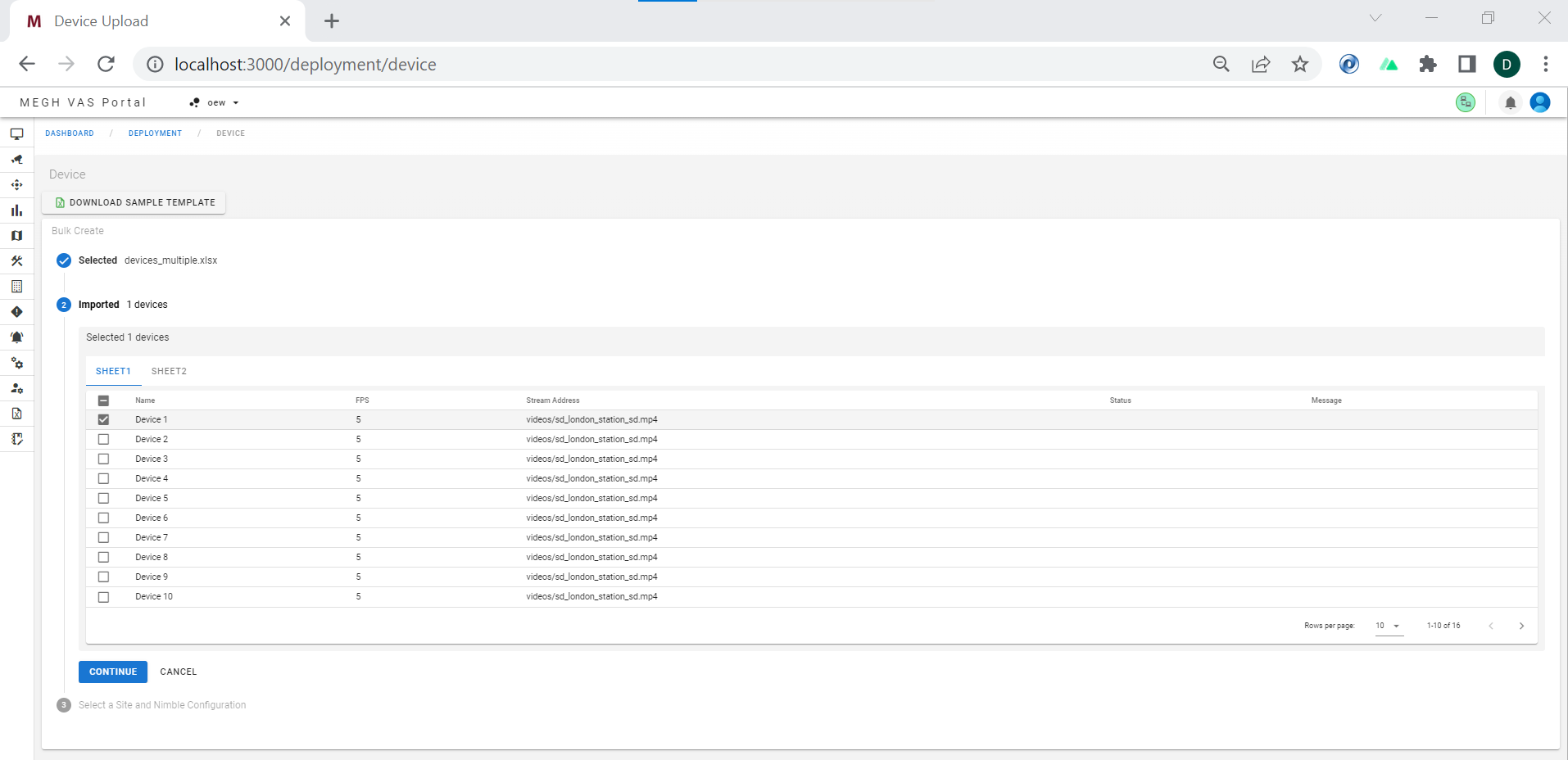Open the map icon in sidebar
The width and height of the screenshot is (1568, 760).
click(x=16, y=236)
